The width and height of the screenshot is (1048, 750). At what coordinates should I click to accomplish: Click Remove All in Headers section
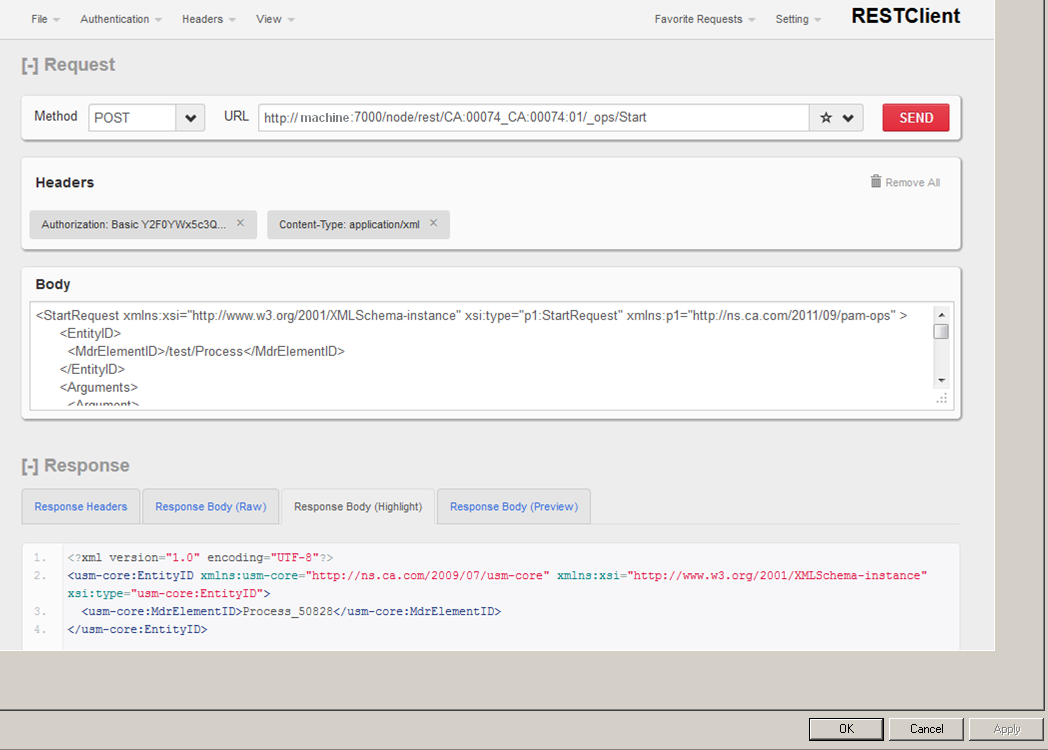point(913,181)
